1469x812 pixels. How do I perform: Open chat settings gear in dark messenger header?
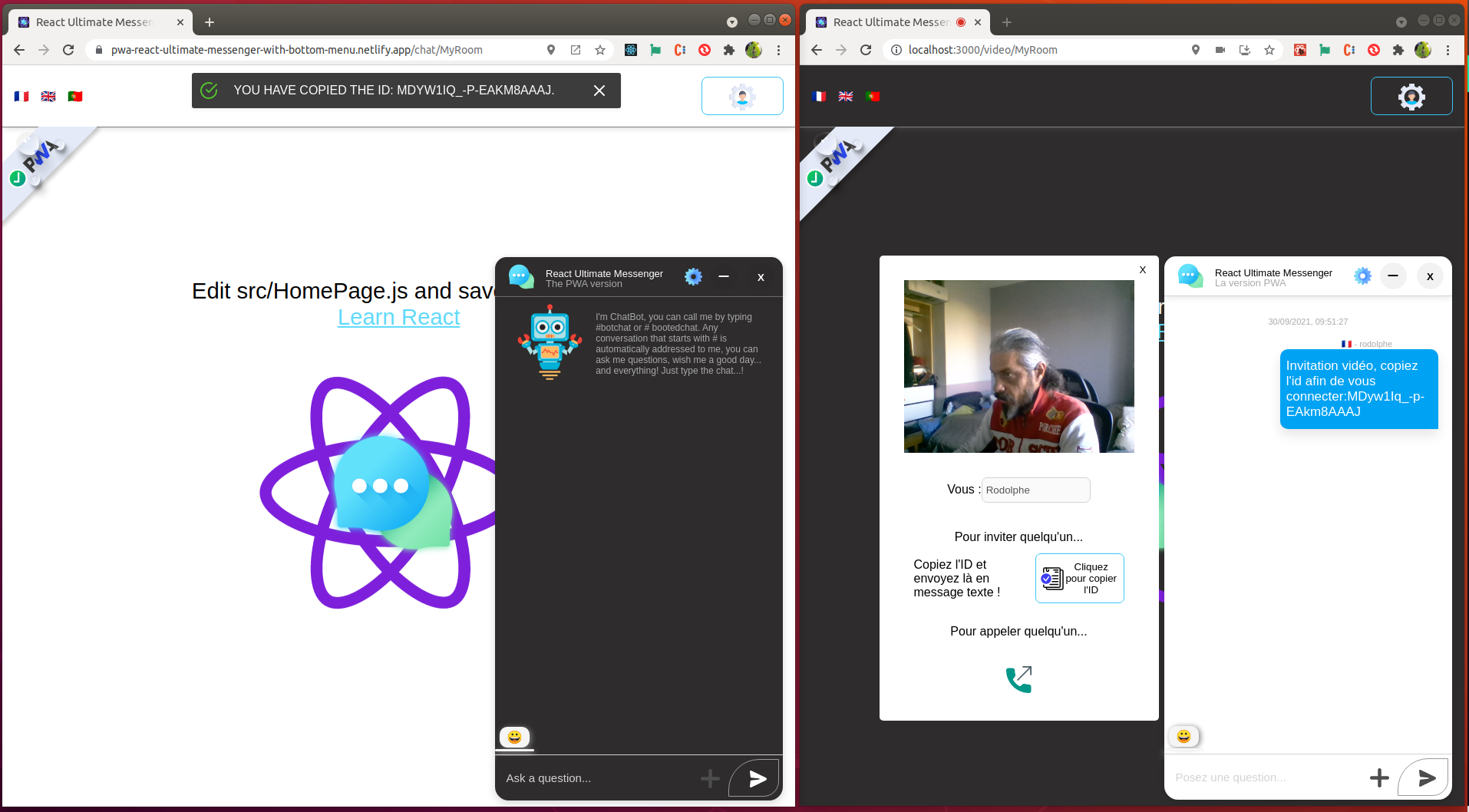pos(693,277)
